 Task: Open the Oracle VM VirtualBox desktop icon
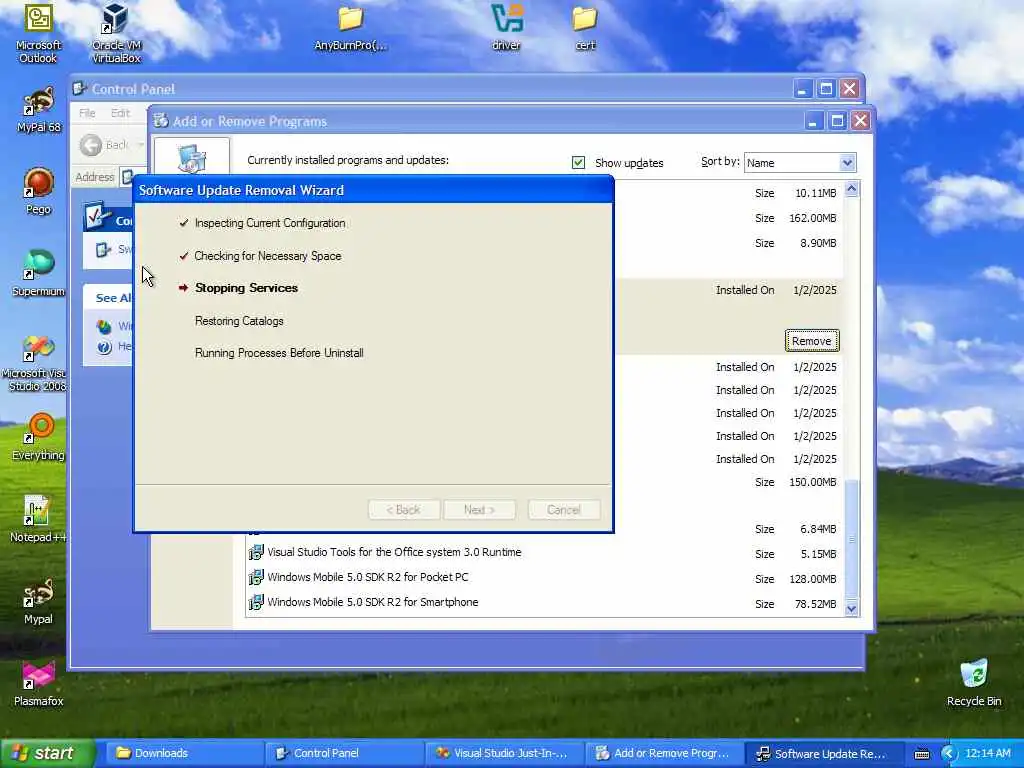116,33
